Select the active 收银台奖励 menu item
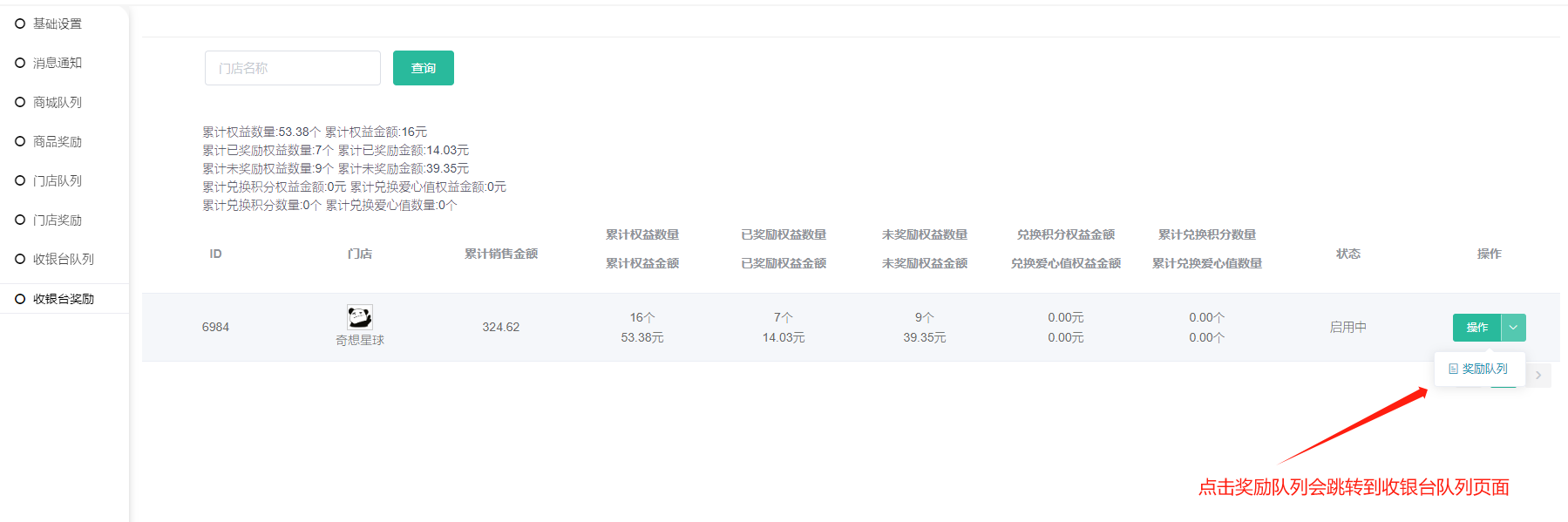This screenshot has height=522, width=1568. click(x=64, y=299)
